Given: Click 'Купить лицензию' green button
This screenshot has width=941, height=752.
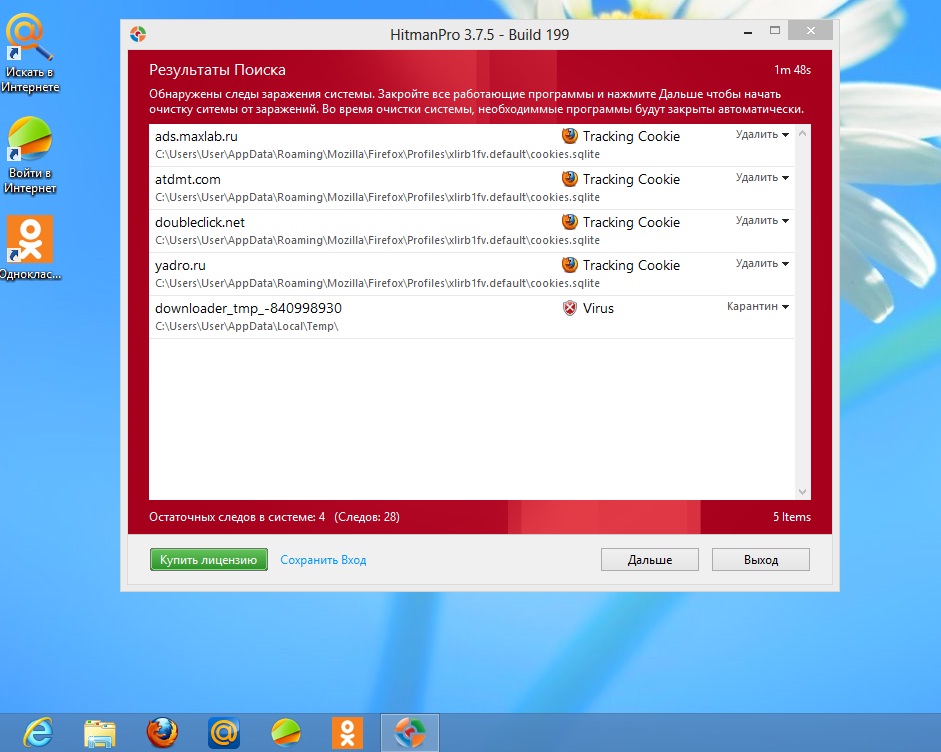Looking at the screenshot, I should click(x=209, y=559).
